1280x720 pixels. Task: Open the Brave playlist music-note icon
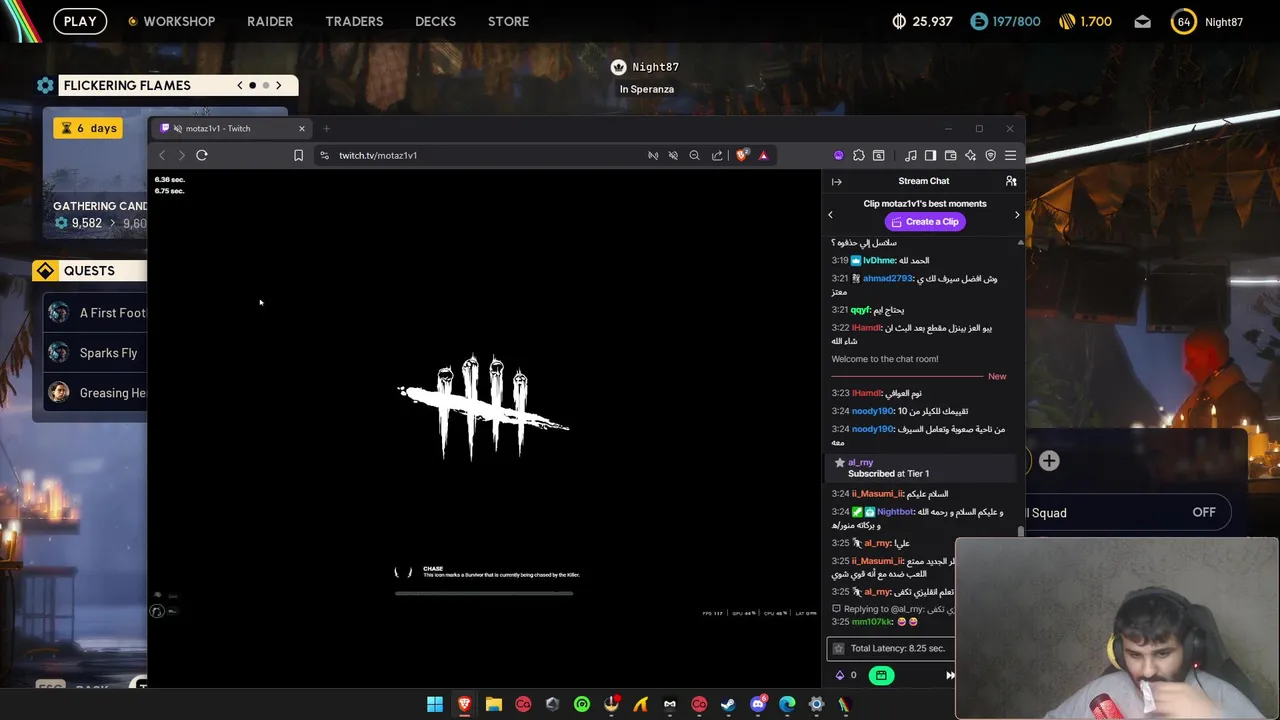click(910, 155)
